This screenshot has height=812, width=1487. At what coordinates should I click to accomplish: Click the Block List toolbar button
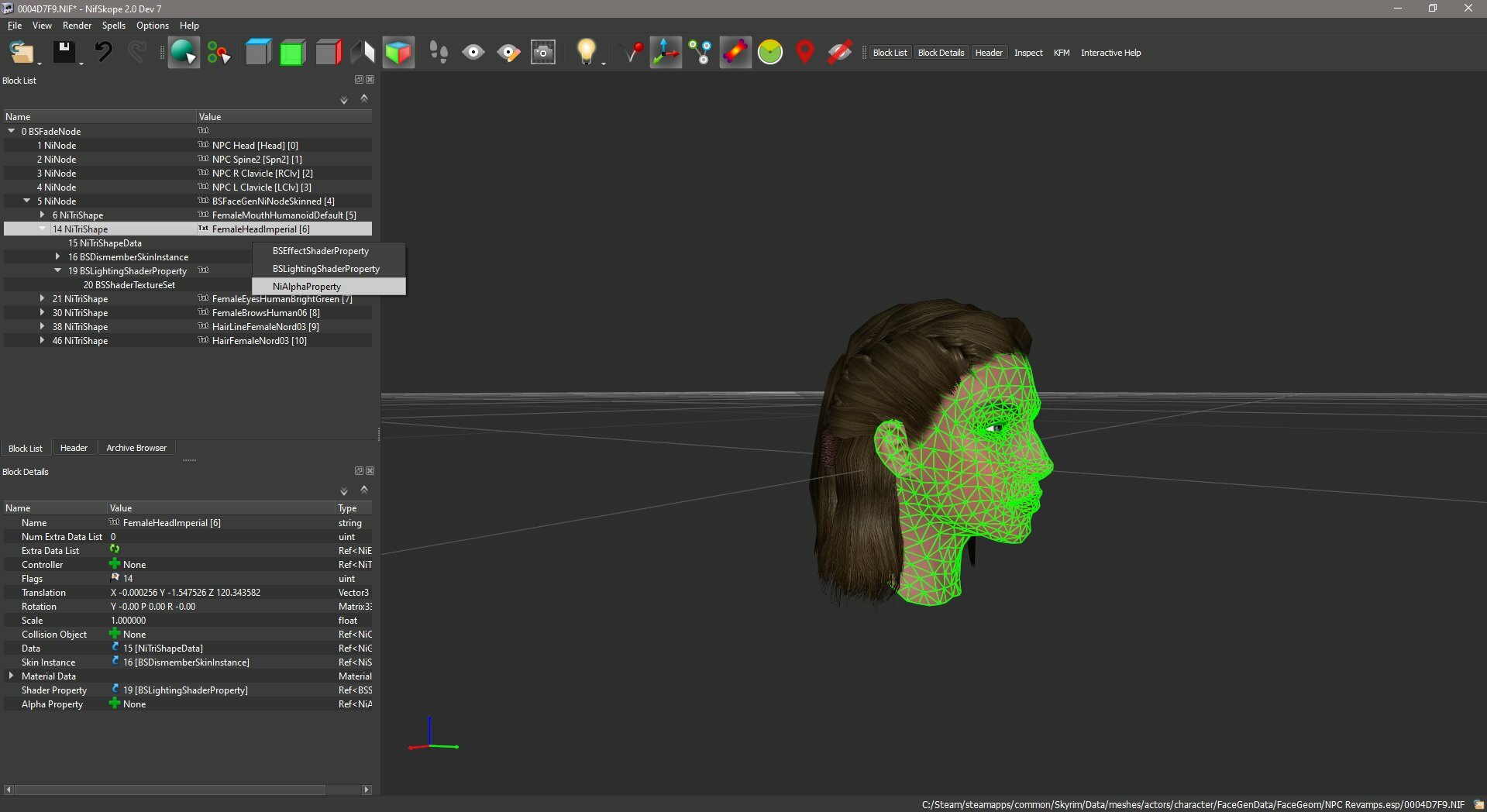click(890, 53)
